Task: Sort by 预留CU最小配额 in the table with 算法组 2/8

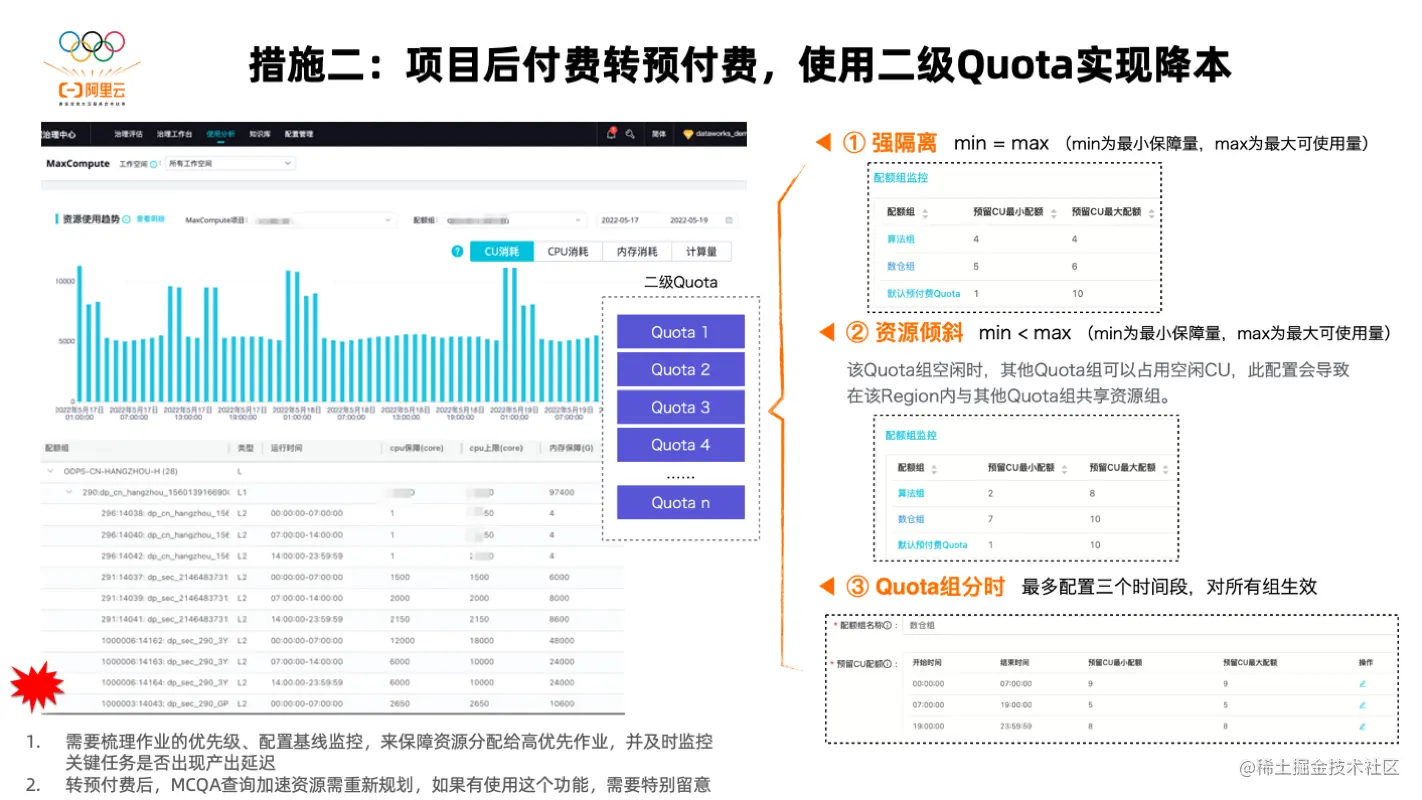Action: [x=1066, y=468]
